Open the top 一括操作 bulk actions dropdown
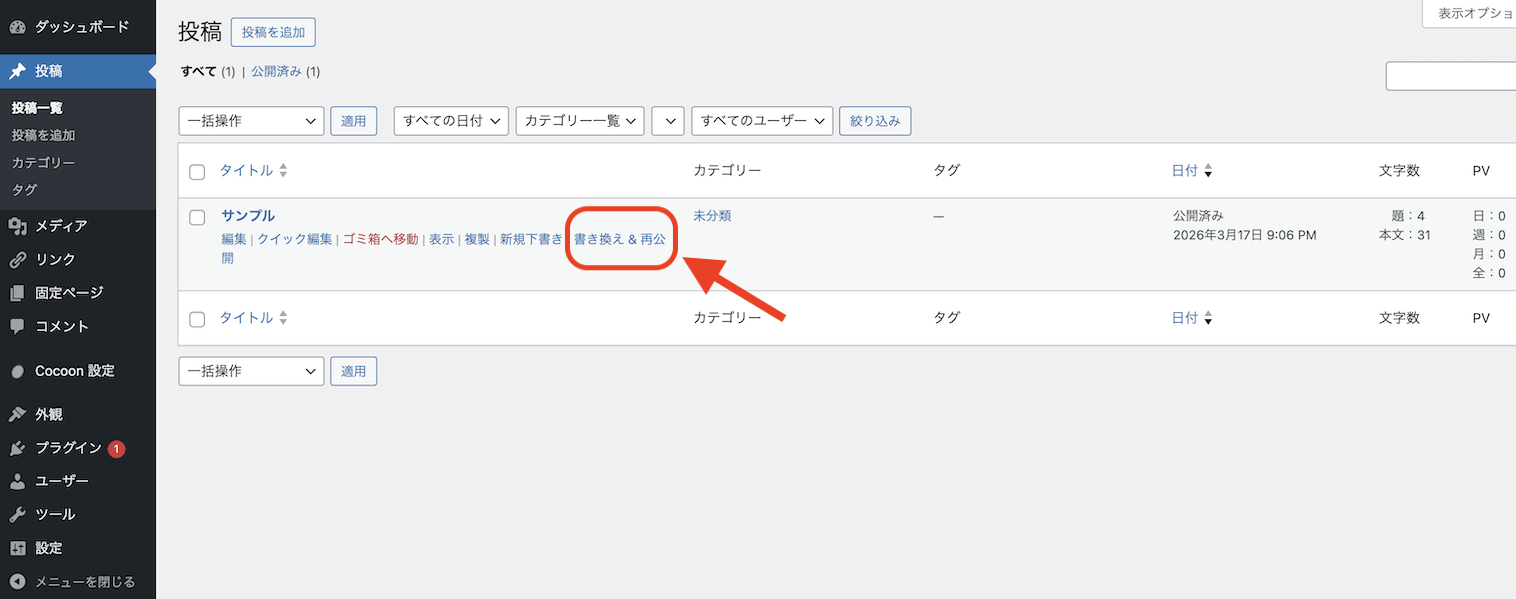The width and height of the screenshot is (1516, 599). [x=251, y=121]
